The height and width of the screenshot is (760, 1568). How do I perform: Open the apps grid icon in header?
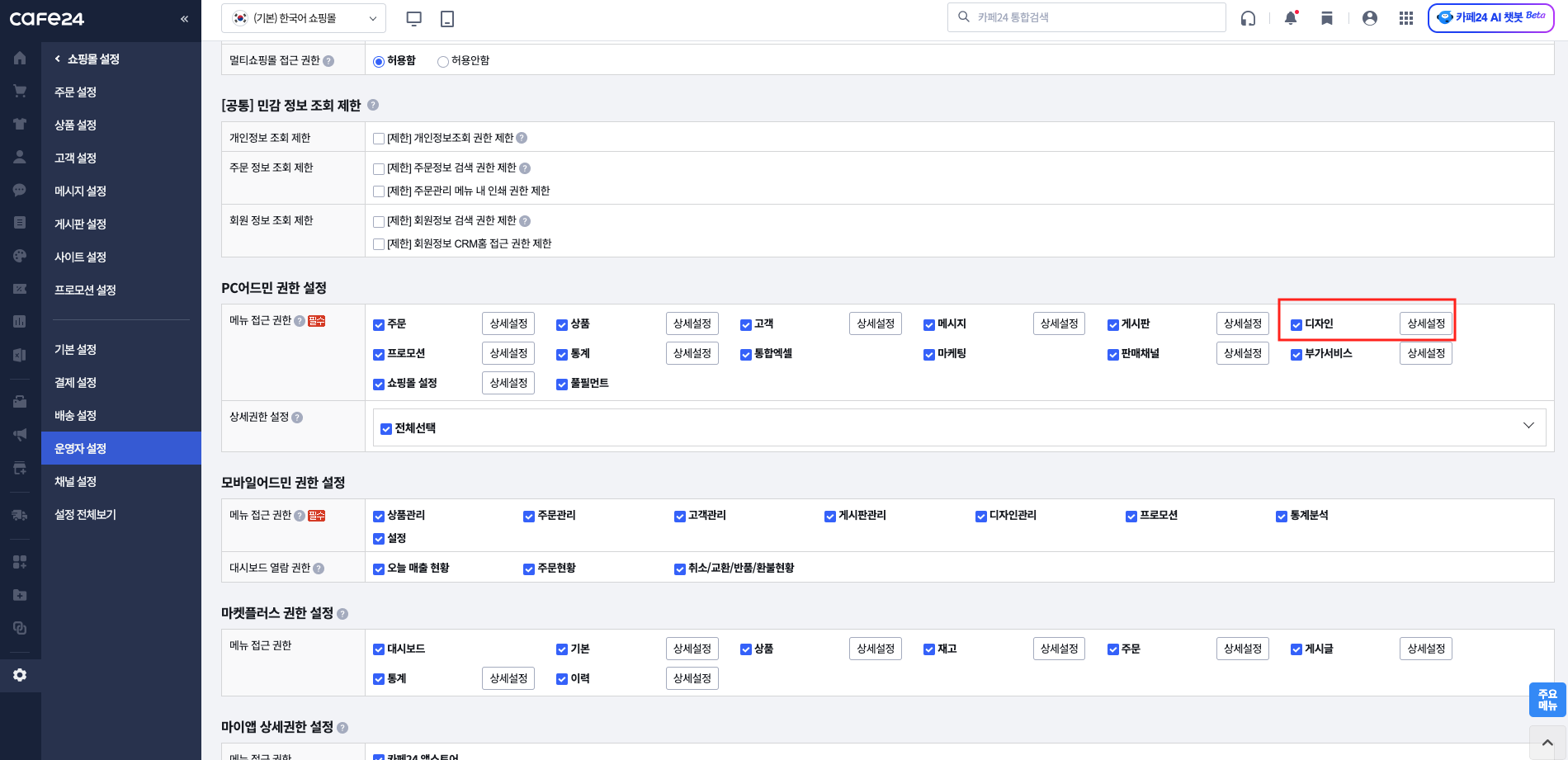tap(1406, 18)
